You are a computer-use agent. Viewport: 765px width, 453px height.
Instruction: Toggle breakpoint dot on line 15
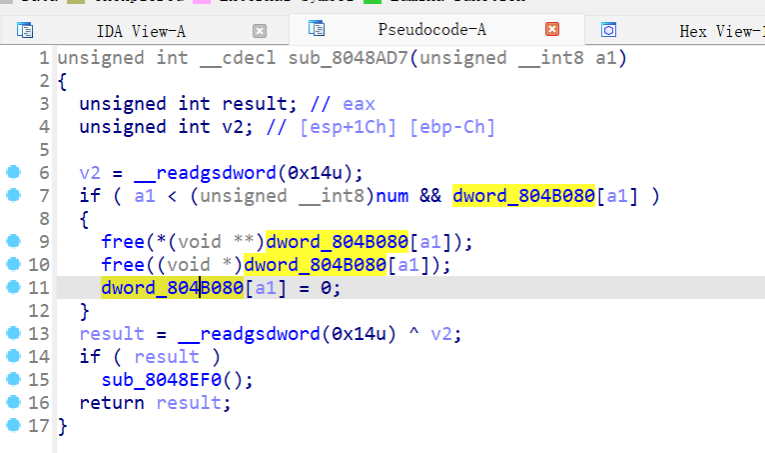click(12, 379)
